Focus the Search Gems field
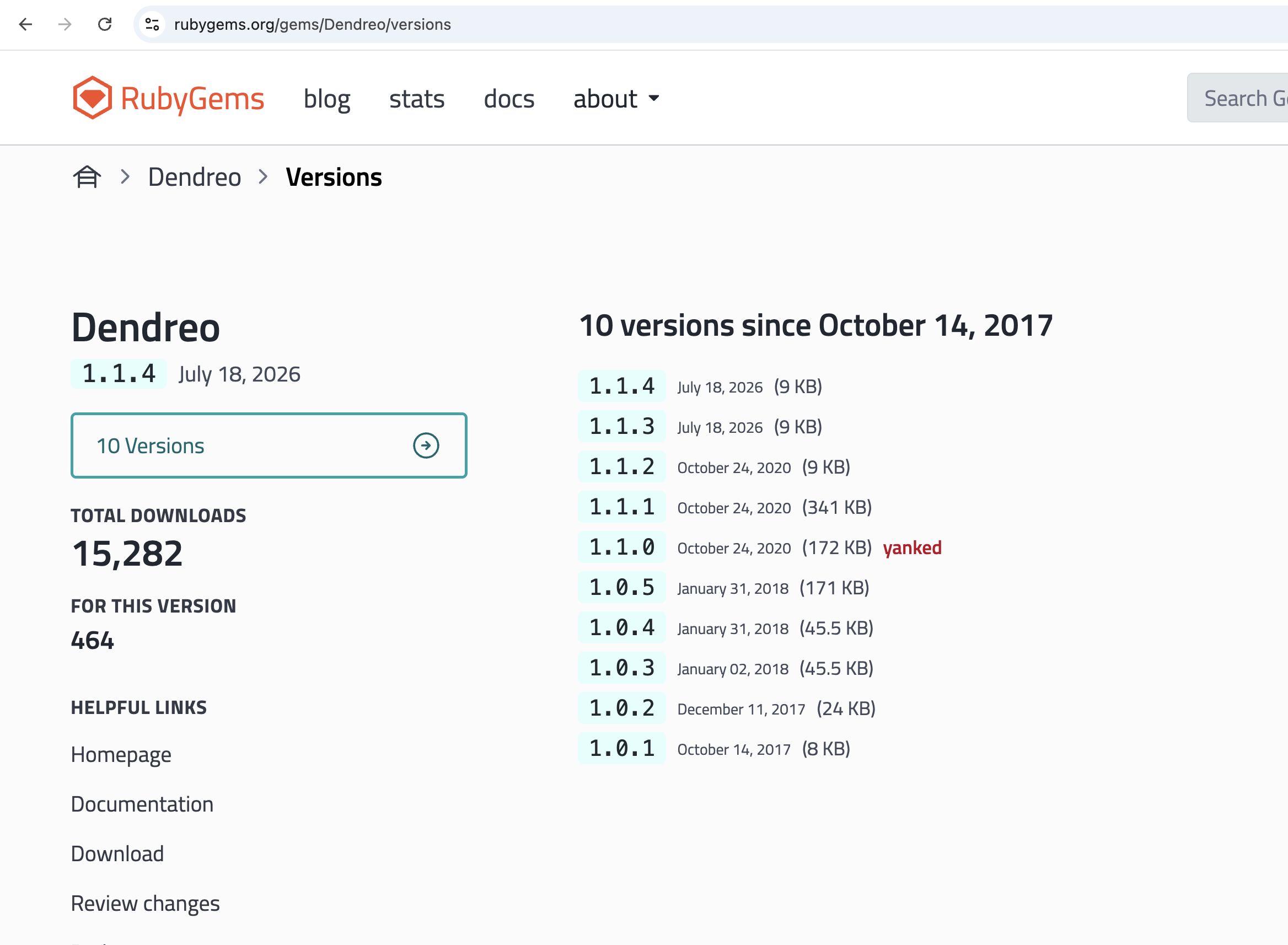Screen dimensions: 1288x945 [1238, 98]
